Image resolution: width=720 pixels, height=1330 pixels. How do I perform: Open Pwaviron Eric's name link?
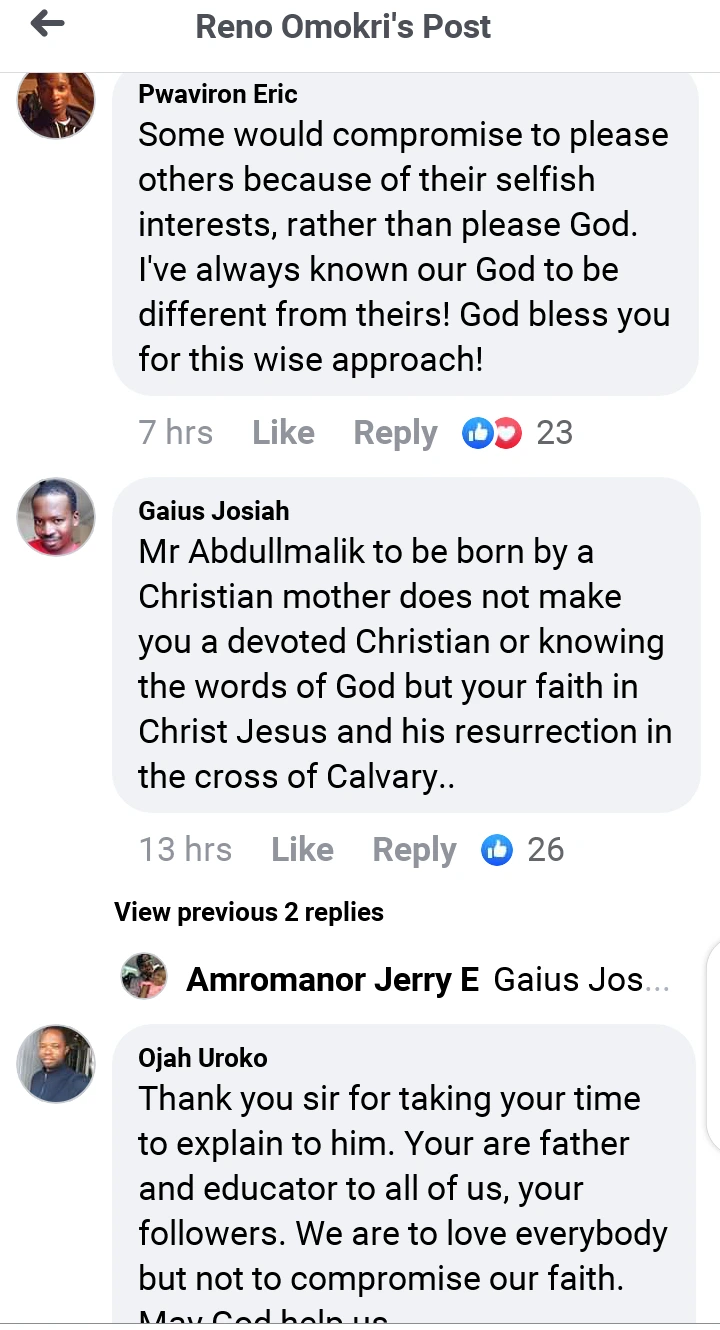coord(218,94)
